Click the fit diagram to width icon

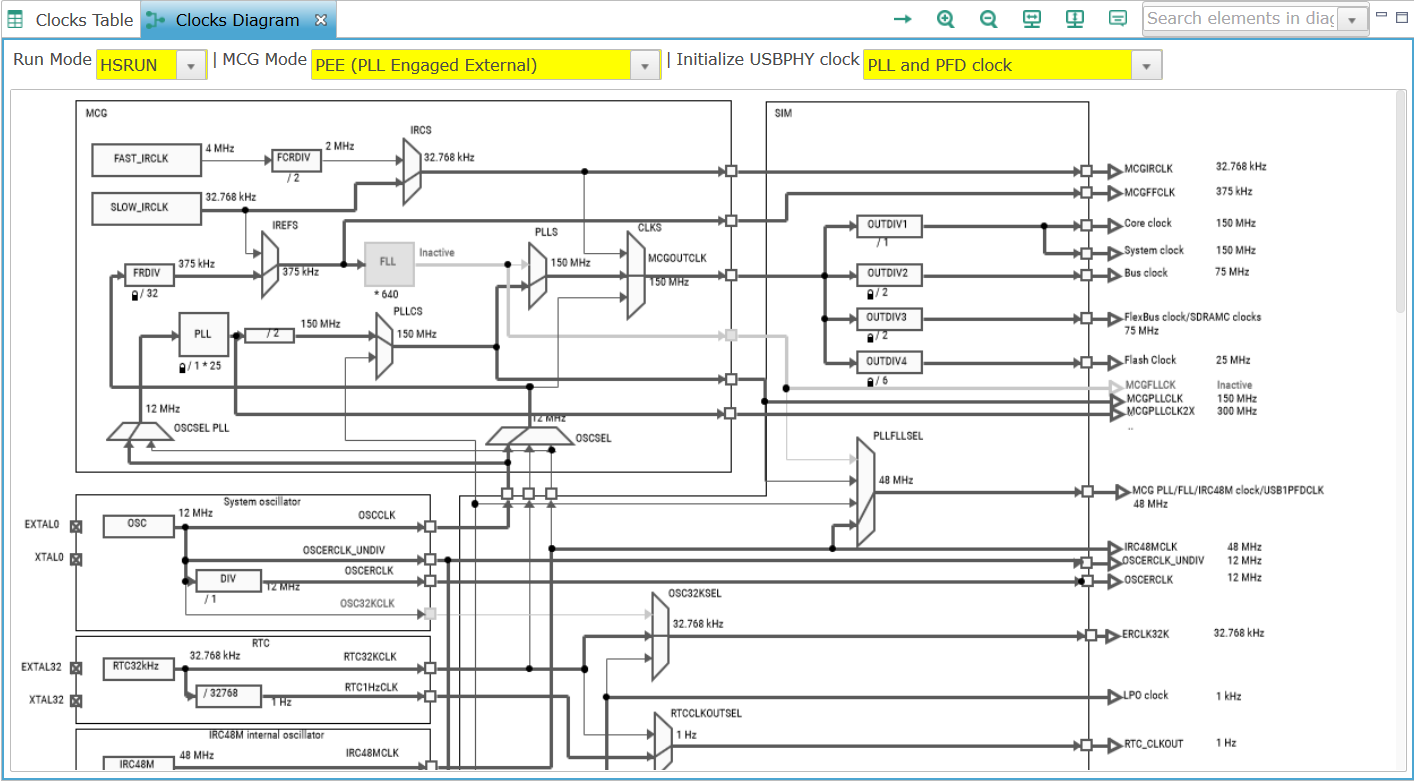1032,19
